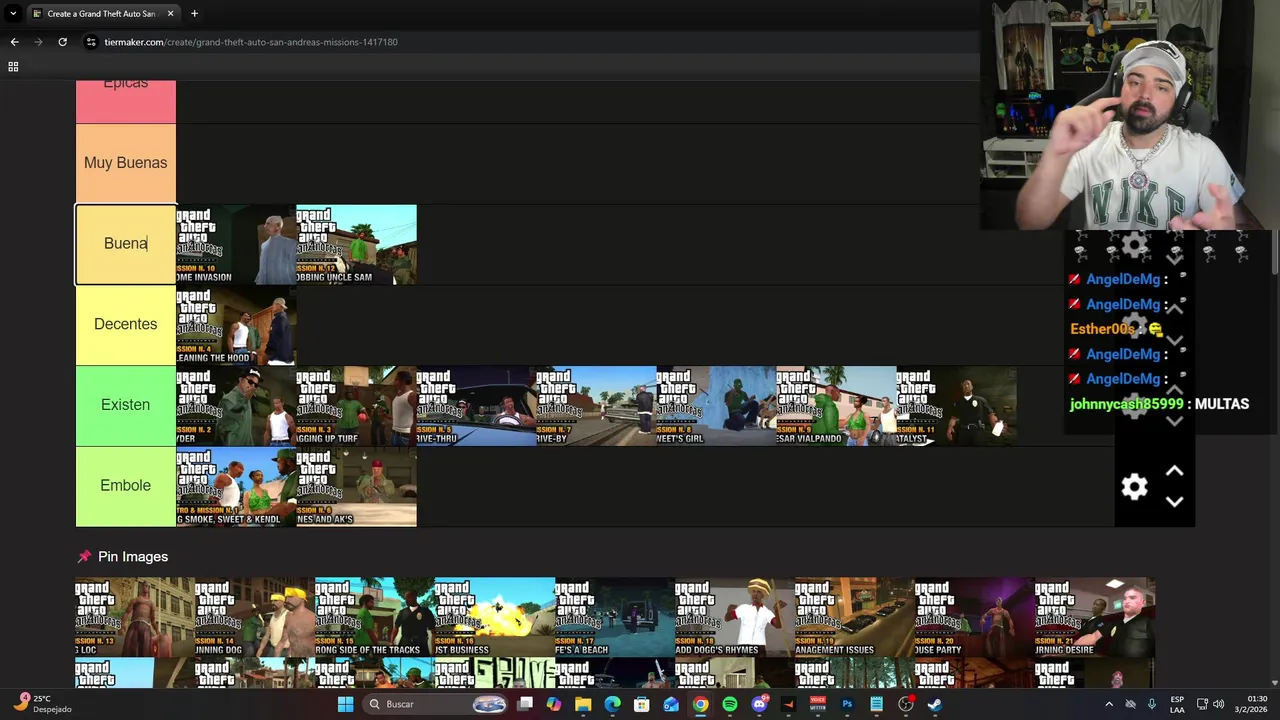Open Notepad from the taskbar
1280x720 pixels.
876,704
